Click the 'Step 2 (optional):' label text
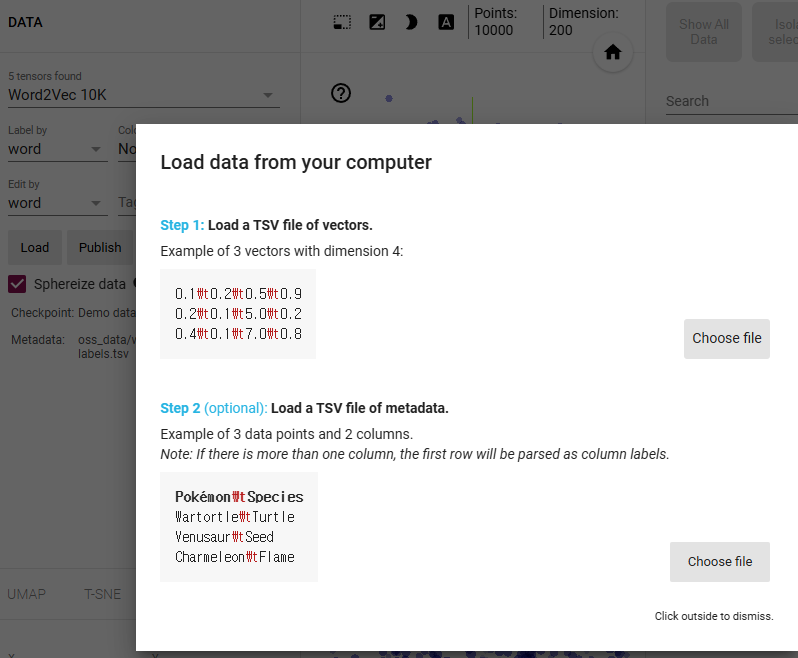The height and width of the screenshot is (658, 798). [214, 408]
